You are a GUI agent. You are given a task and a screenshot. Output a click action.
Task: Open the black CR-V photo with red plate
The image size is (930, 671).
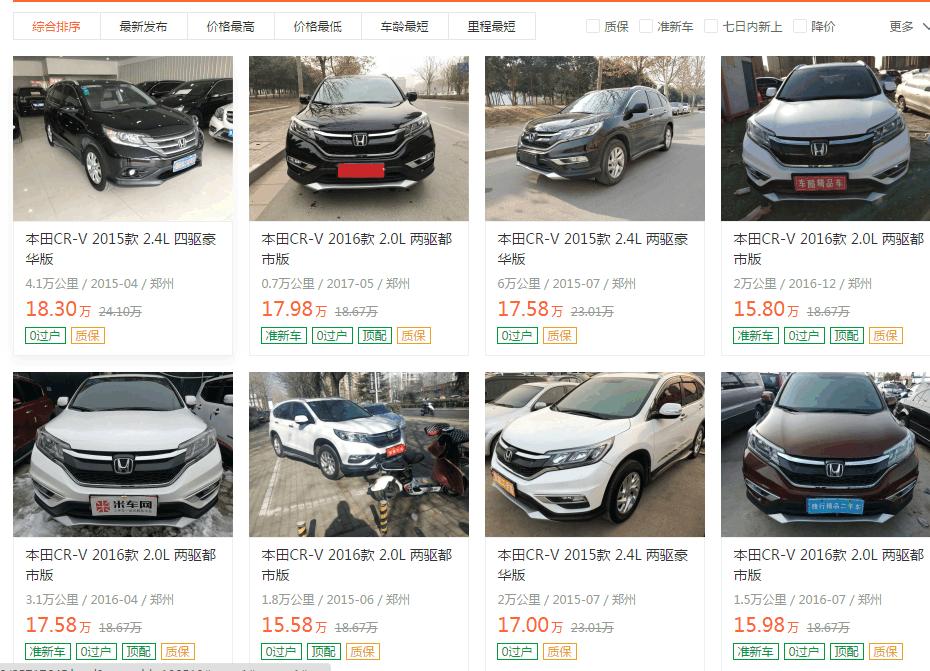359,138
